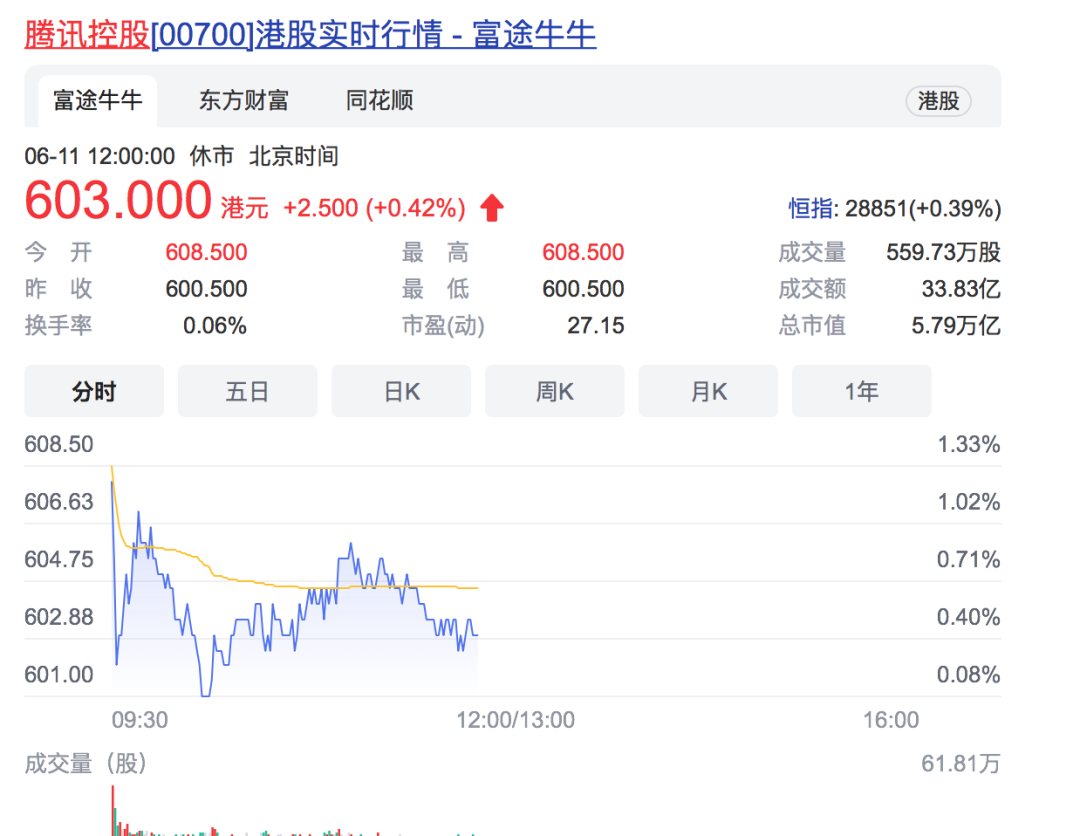
Task: Click the 换手率 value 0.06%
Action: point(214,325)
